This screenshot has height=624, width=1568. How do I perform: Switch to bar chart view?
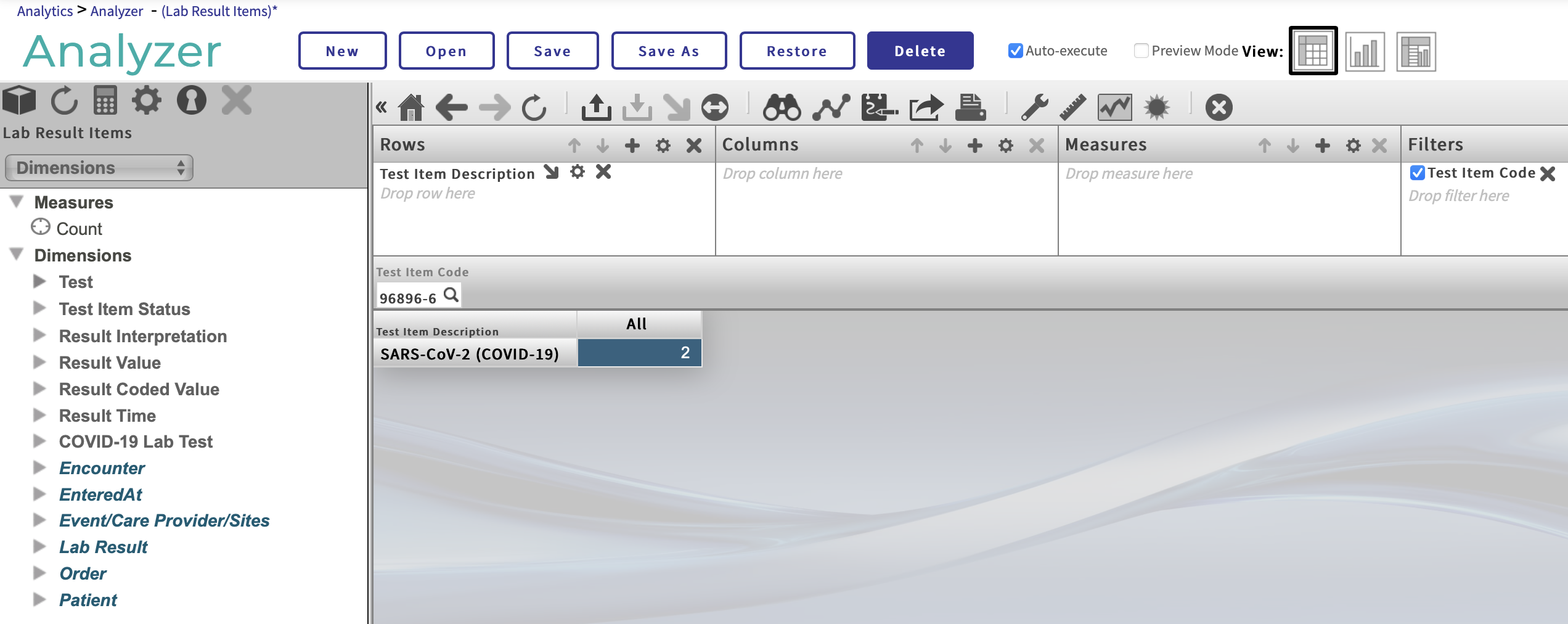point(1365,52)
